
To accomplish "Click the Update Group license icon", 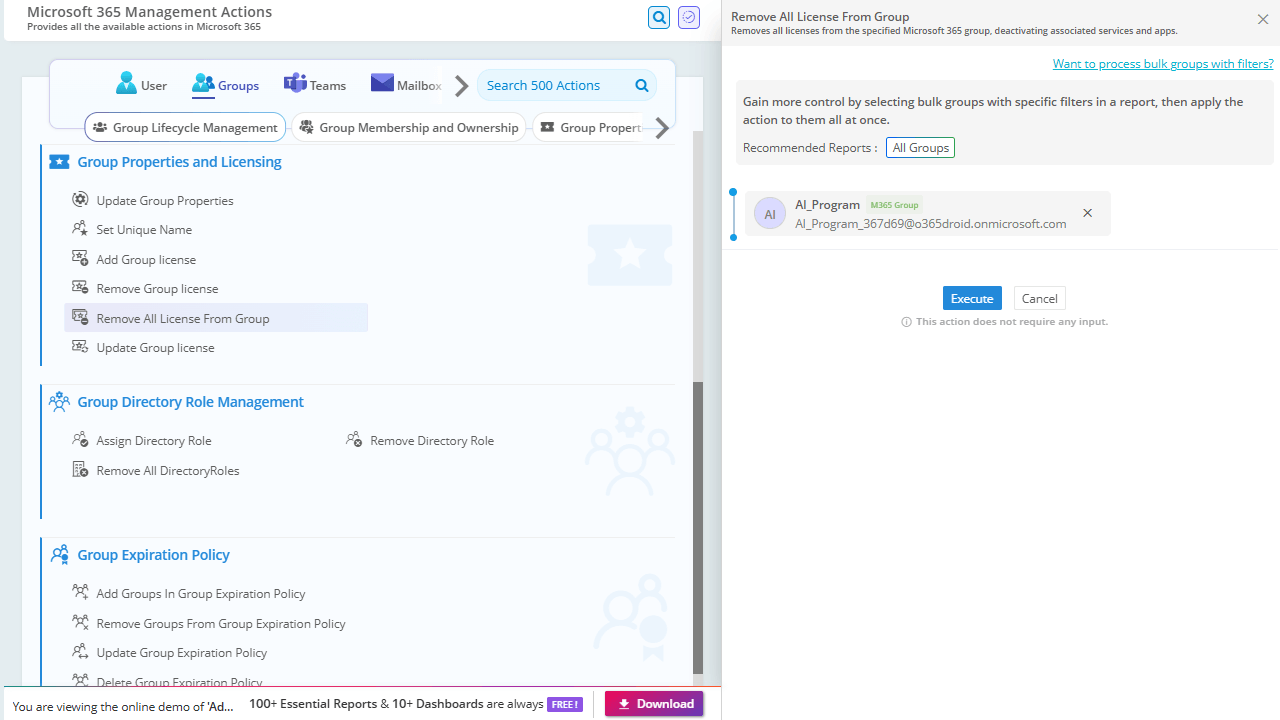I will (80, 346).
